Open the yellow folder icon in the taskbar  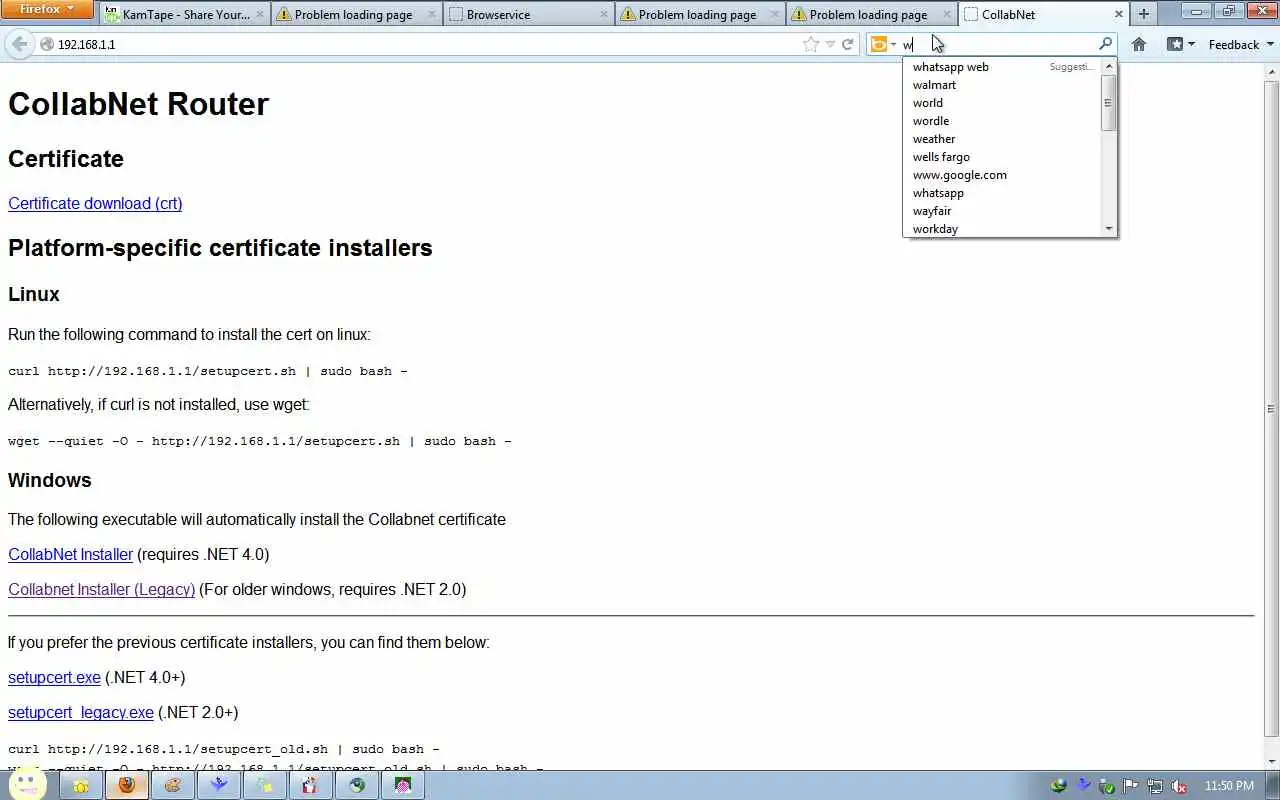click(x=81, y=785)
